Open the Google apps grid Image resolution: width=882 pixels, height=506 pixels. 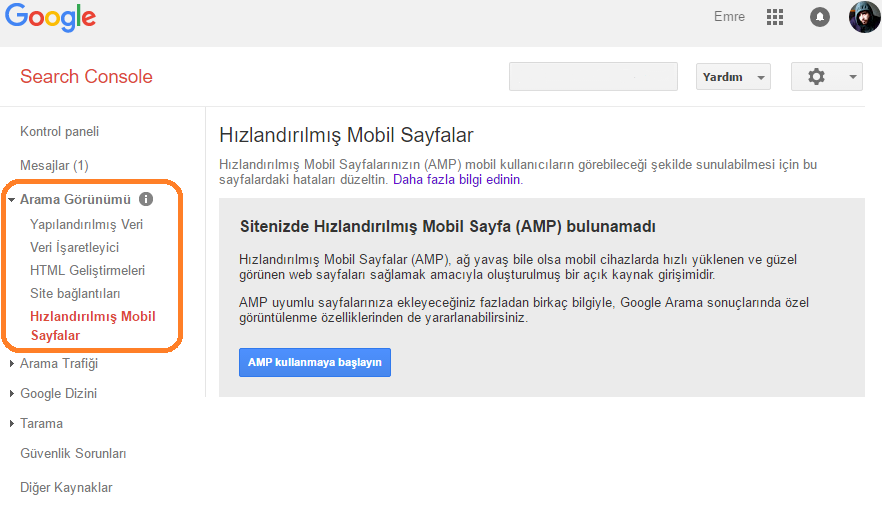click(x=775, y=17)
